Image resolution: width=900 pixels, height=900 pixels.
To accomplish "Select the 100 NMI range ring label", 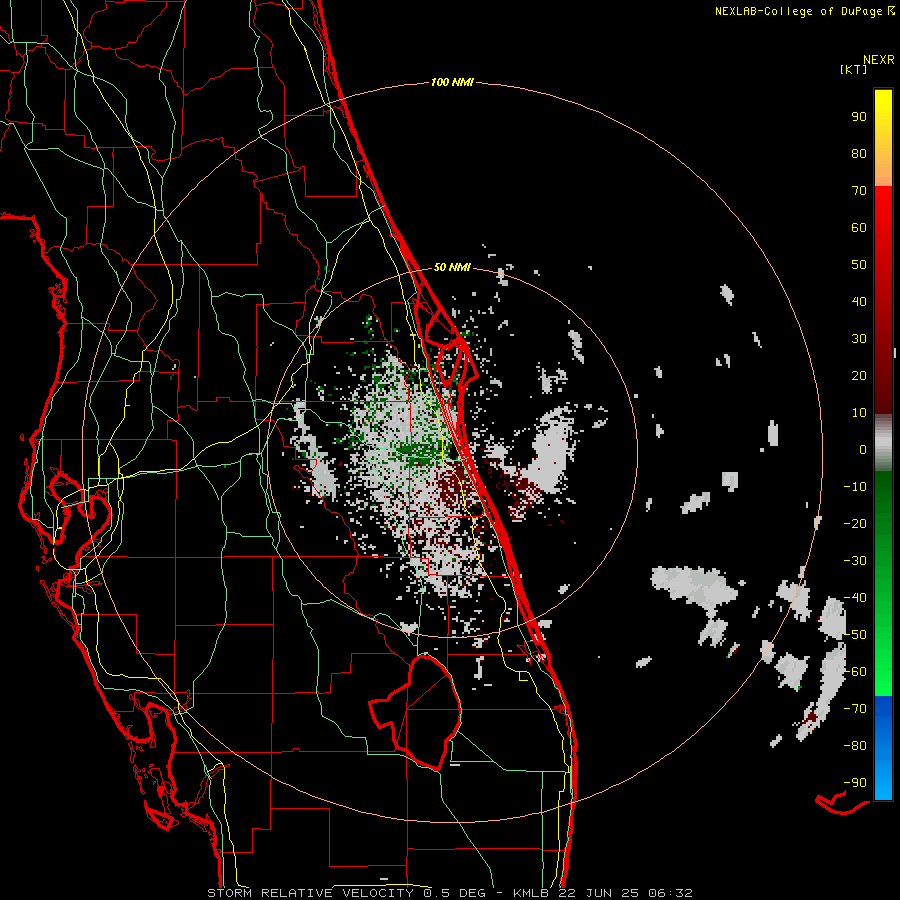I will 452,83.
